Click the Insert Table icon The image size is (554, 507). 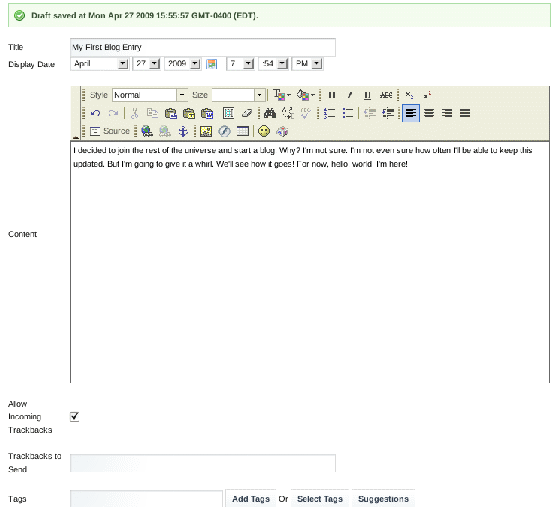click(x=243, y=131)
